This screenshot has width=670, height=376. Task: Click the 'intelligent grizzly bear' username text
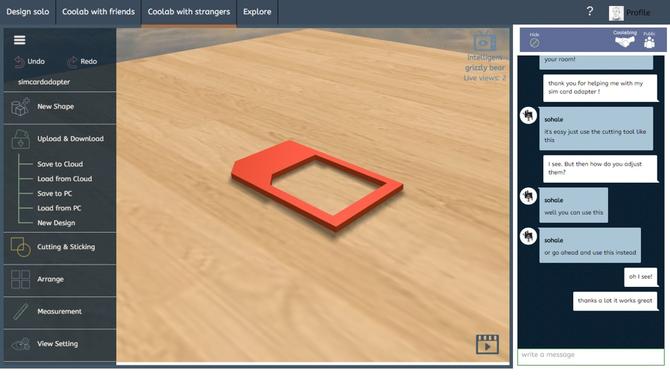point(485,62)
